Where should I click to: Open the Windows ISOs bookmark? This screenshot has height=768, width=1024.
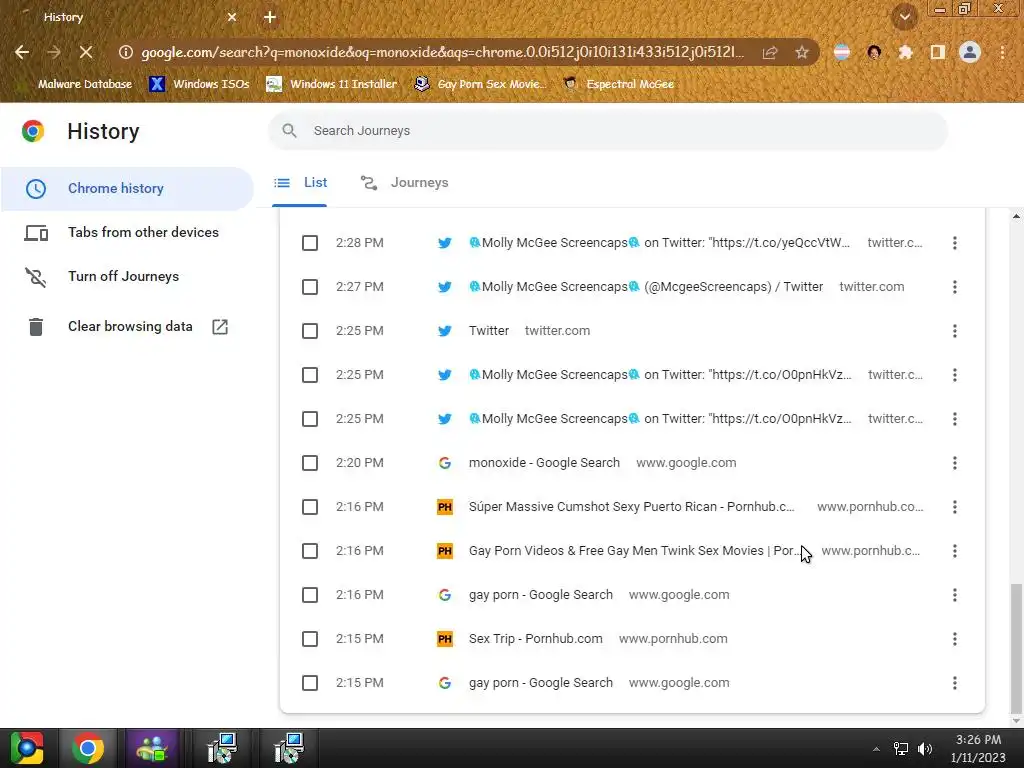tap(200, 84)
